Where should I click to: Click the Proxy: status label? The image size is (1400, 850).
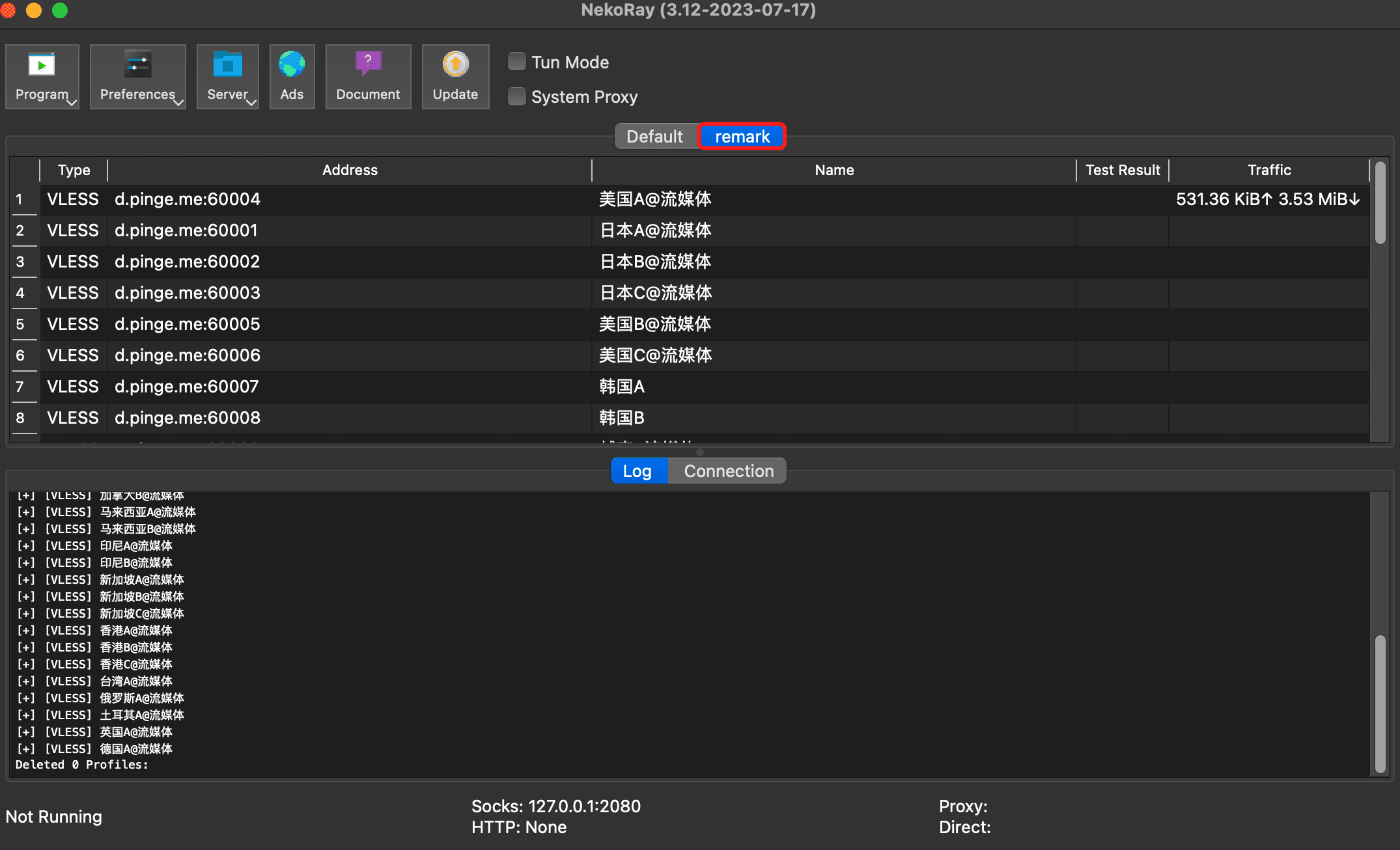[963, 806]
